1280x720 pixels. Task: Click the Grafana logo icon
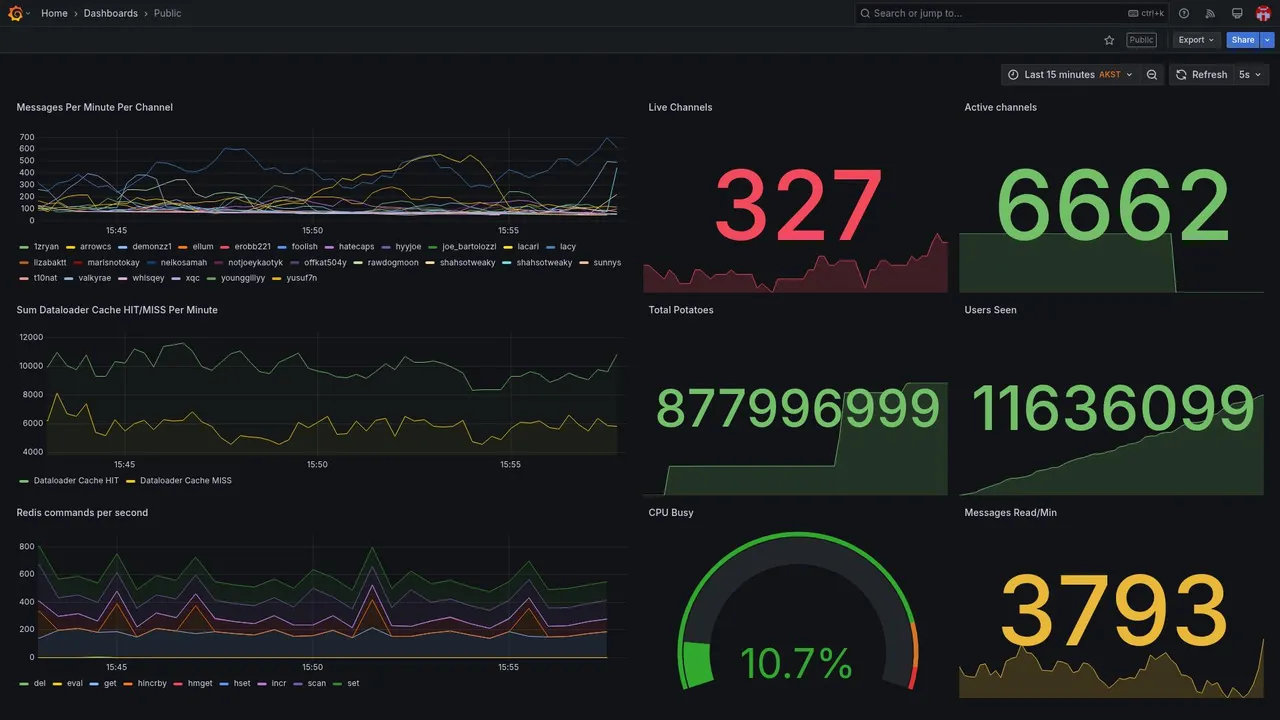pos(15,13)
